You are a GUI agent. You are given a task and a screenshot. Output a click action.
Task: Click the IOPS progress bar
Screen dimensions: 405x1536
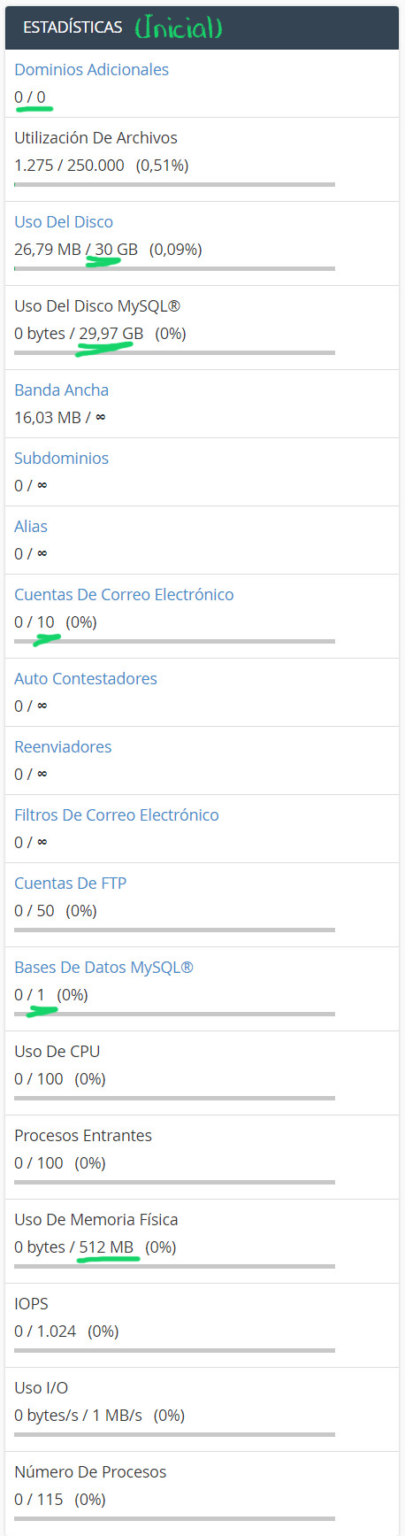tap(175, 1350)
